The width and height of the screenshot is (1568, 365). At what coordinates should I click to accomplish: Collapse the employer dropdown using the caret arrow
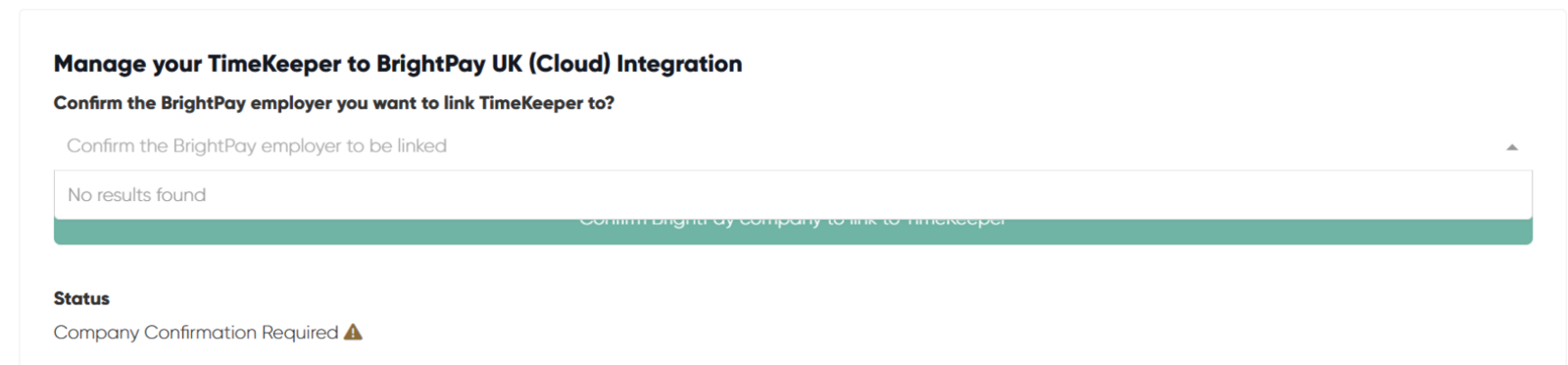[x=1511, y=147]
